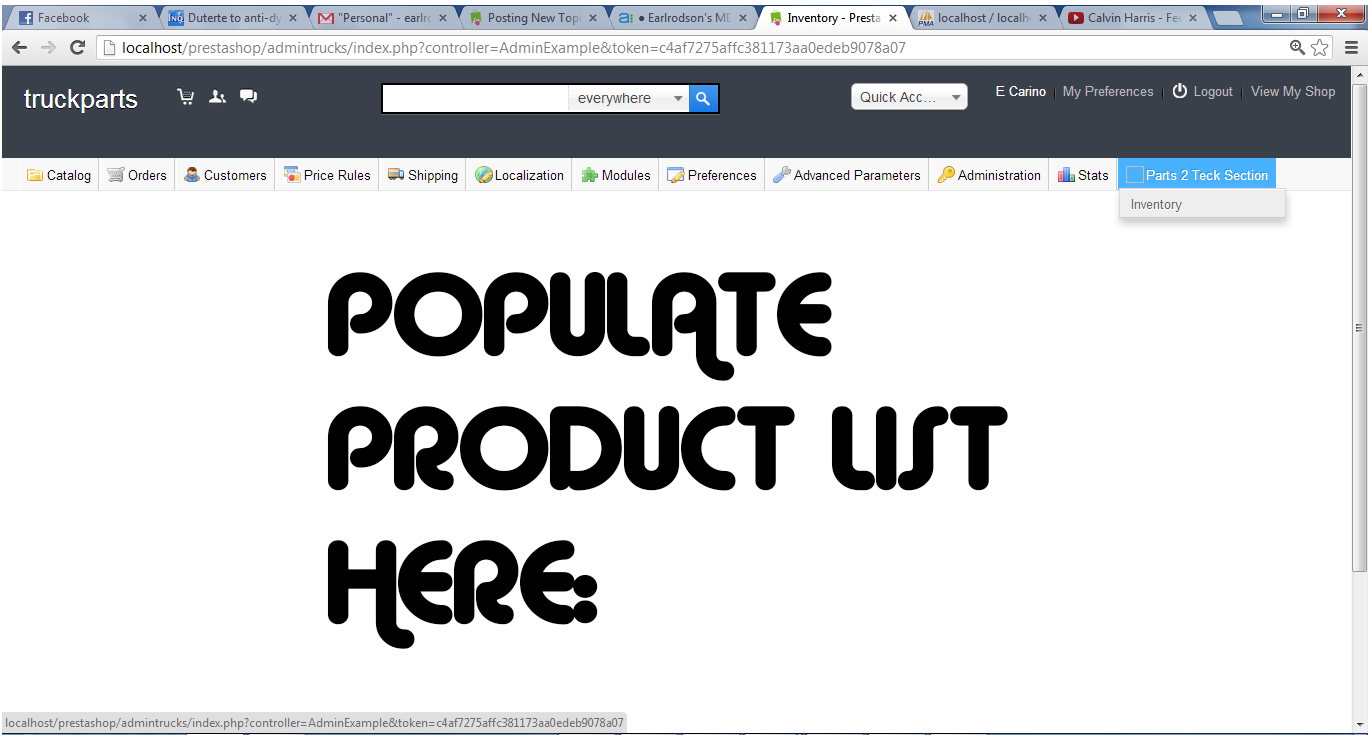
Task: Close the Posting New Topic tab
Action: (x=594, y=18)
